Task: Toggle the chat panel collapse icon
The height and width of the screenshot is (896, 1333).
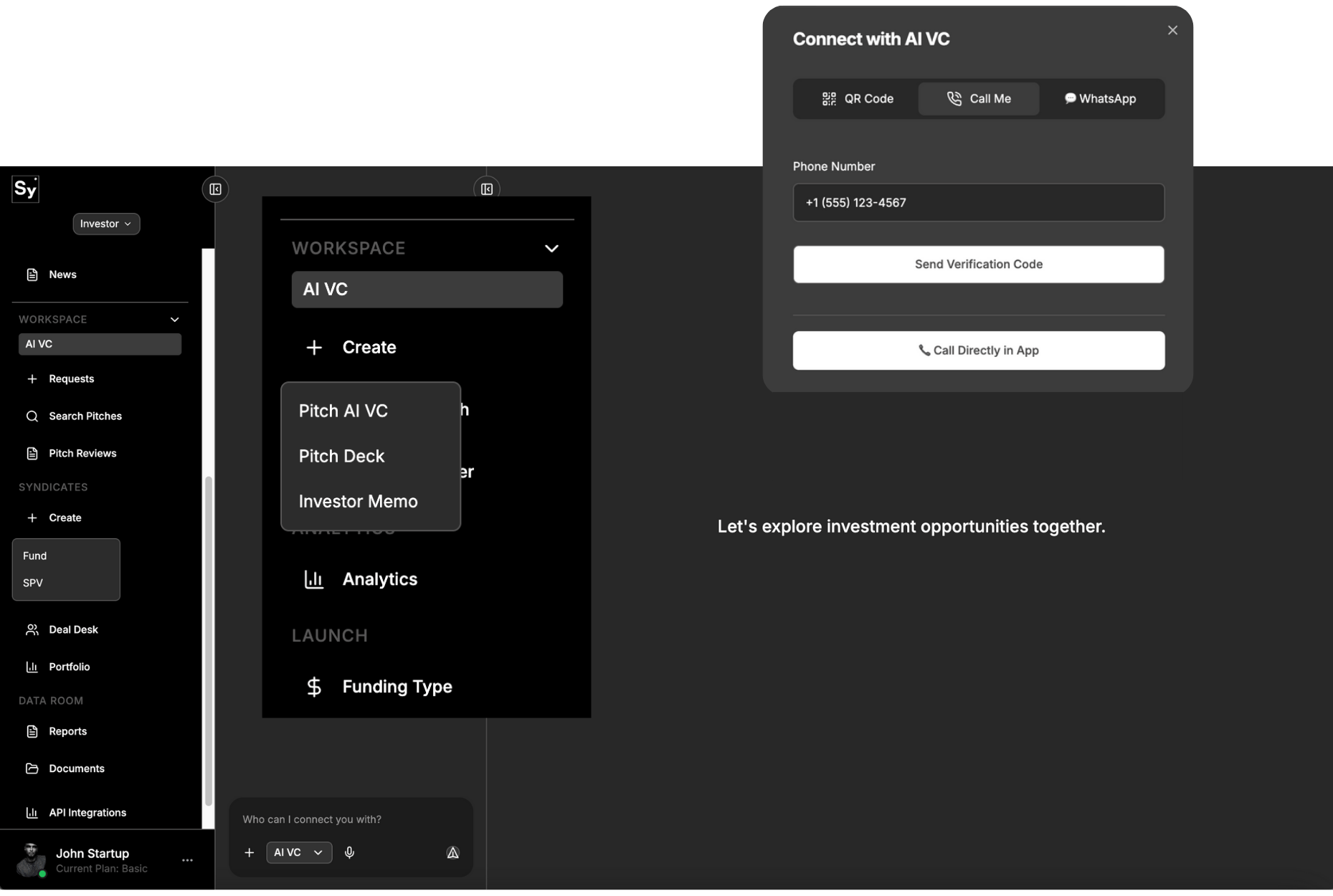Action: tap(487, 189)
